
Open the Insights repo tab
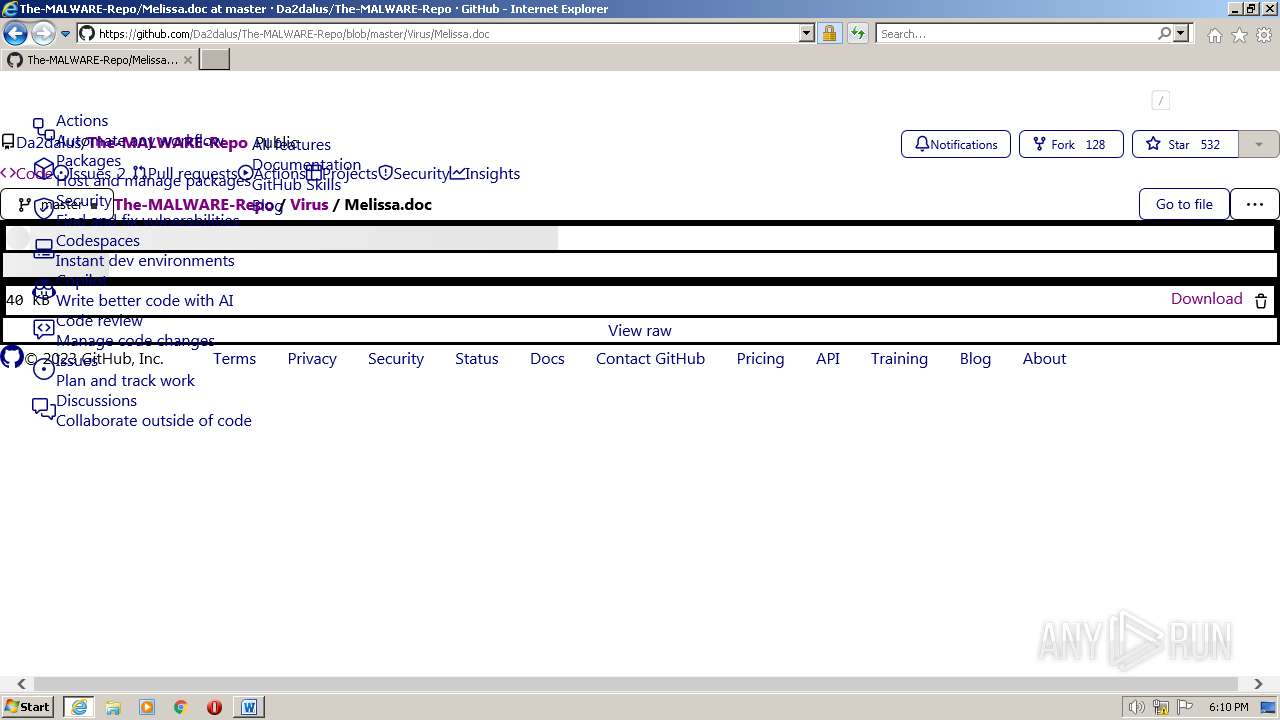[485, 173]
